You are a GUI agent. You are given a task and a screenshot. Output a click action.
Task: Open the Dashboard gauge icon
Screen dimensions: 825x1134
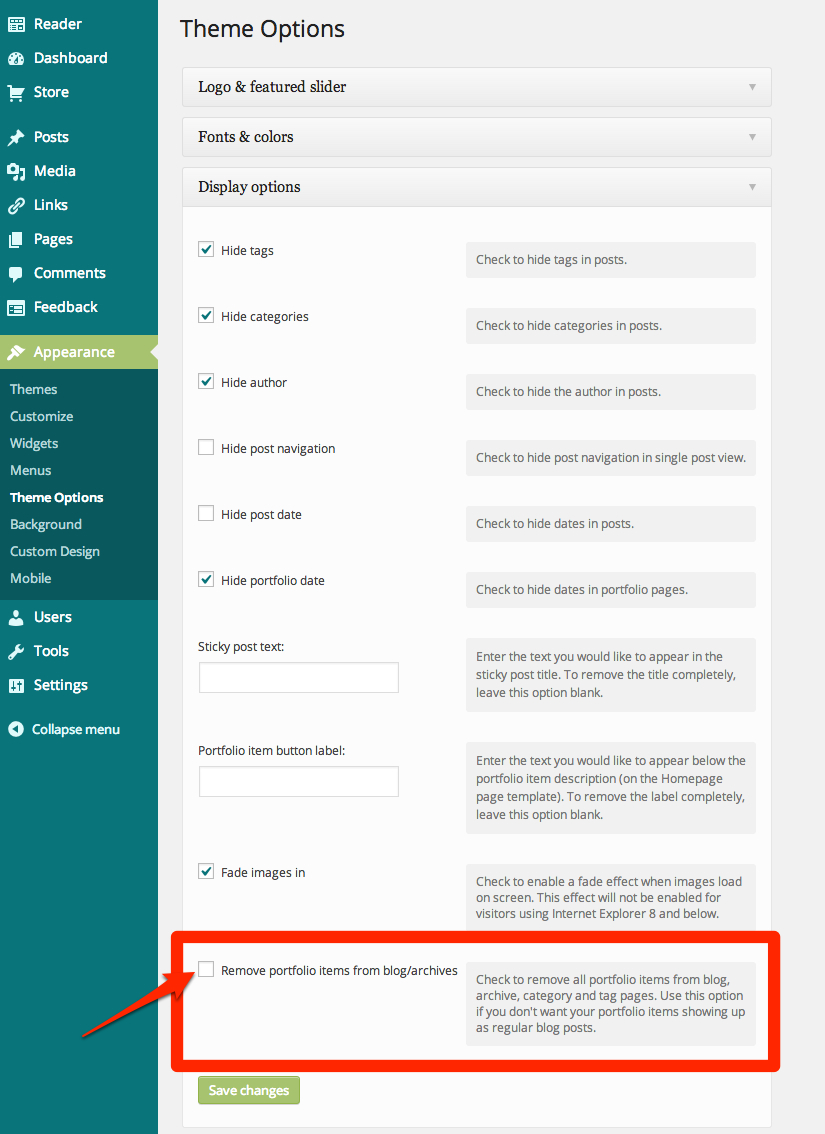pos(16,58)
